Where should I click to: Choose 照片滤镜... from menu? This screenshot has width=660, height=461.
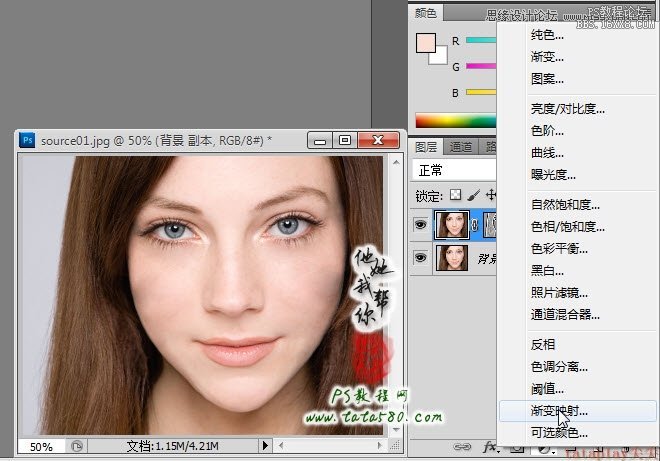[x=559, y=293]
